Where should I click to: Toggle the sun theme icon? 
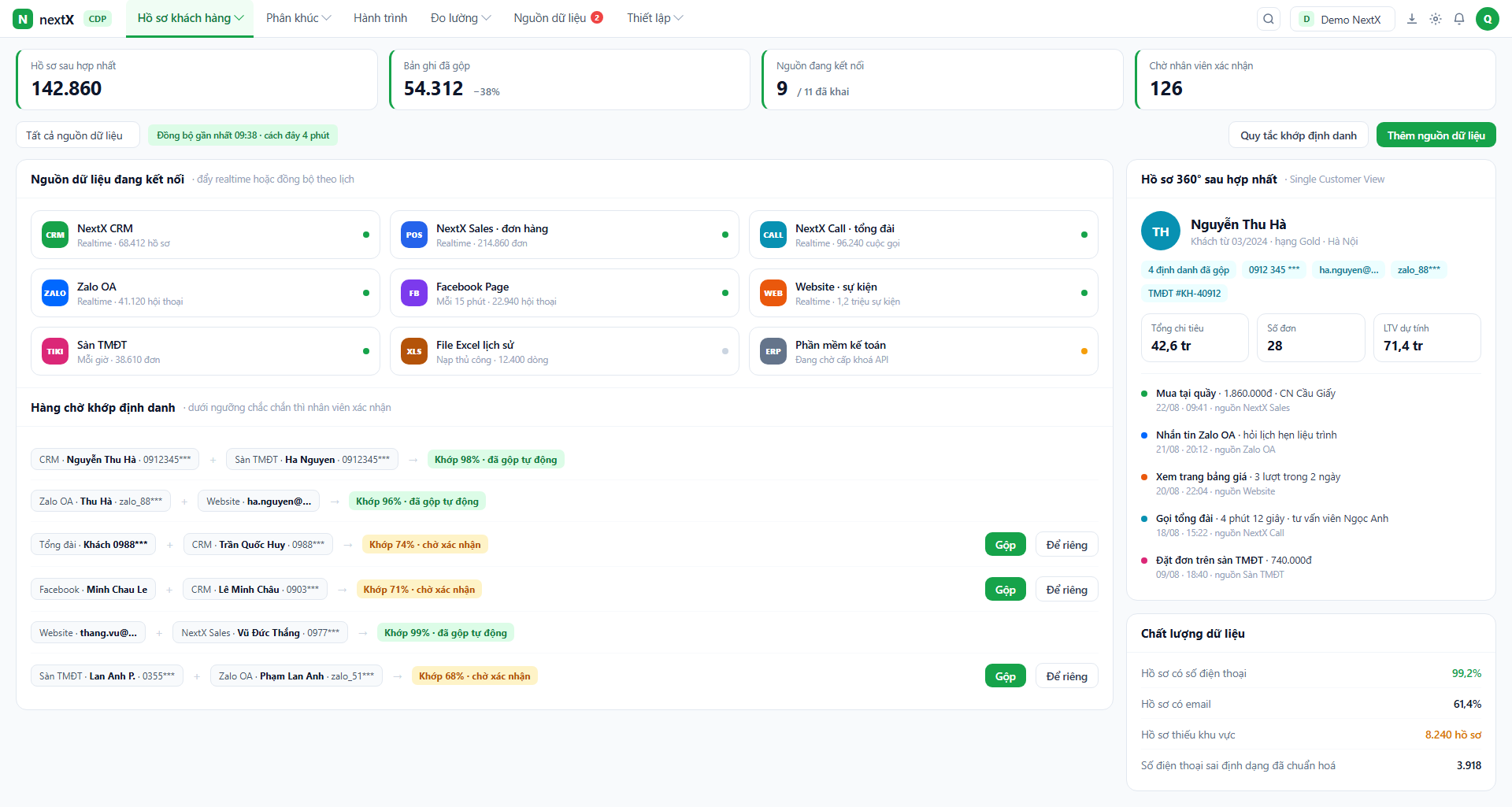coord(1436,19)
